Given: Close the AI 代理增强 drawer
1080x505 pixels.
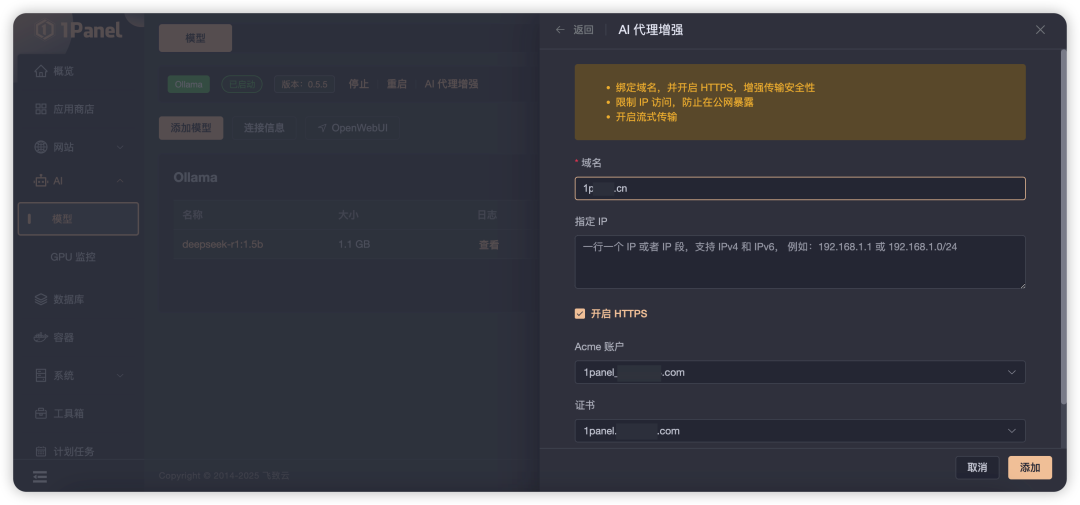Looking at the screenshot, I should [1040, 30].
